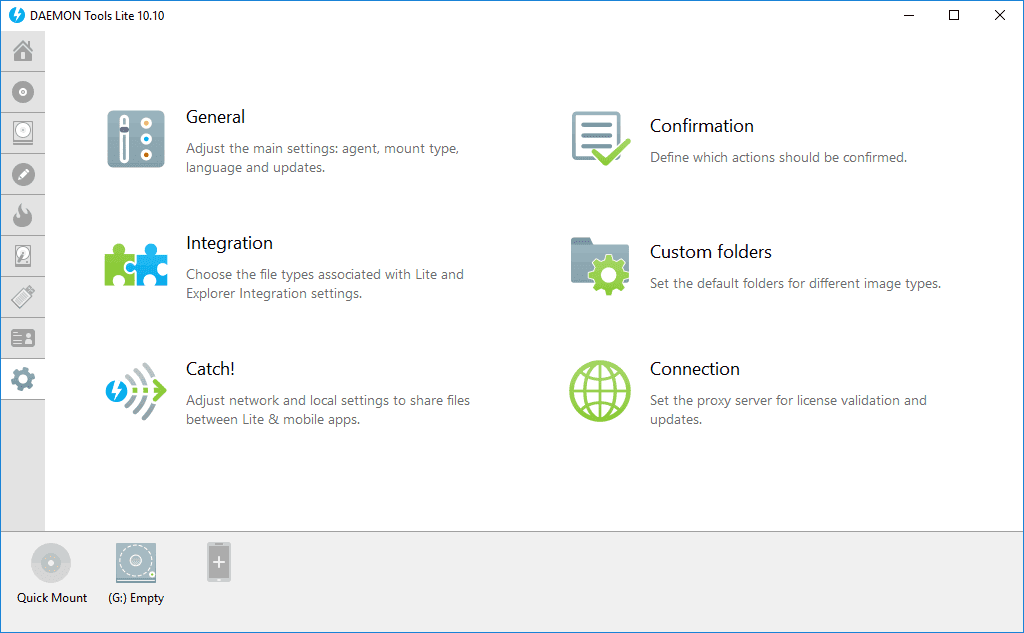Open the Home sidebar icon
The height and width of the screenshot is (633, 1024).
click(23, 51)
